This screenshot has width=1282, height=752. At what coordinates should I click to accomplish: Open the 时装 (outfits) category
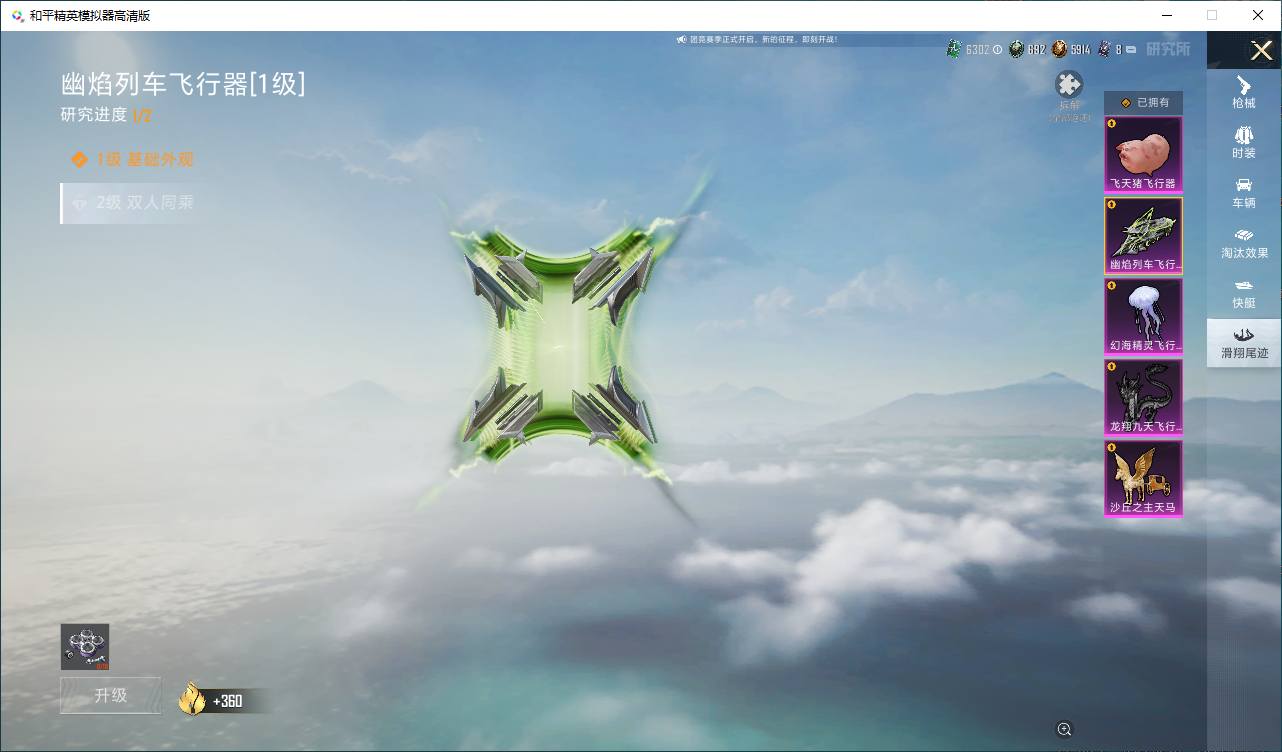pyautogui.click(x=1244, y=143)
